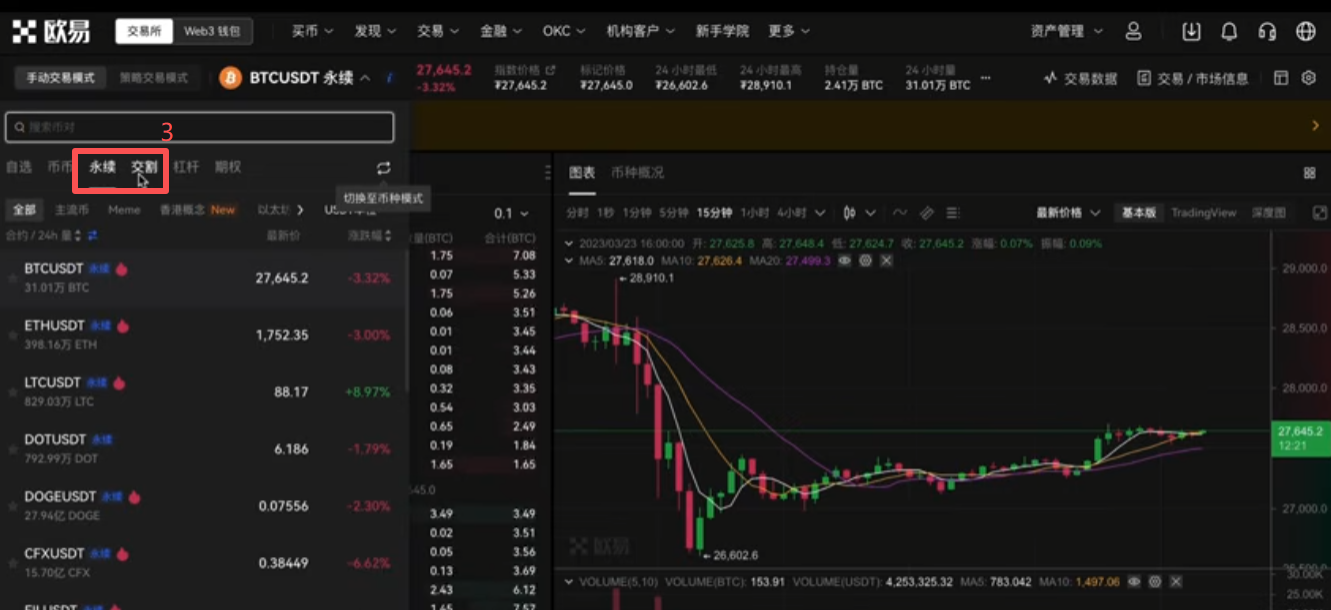
Task: Favorite ETHUSDT with star icon
Action: [13, 336]
